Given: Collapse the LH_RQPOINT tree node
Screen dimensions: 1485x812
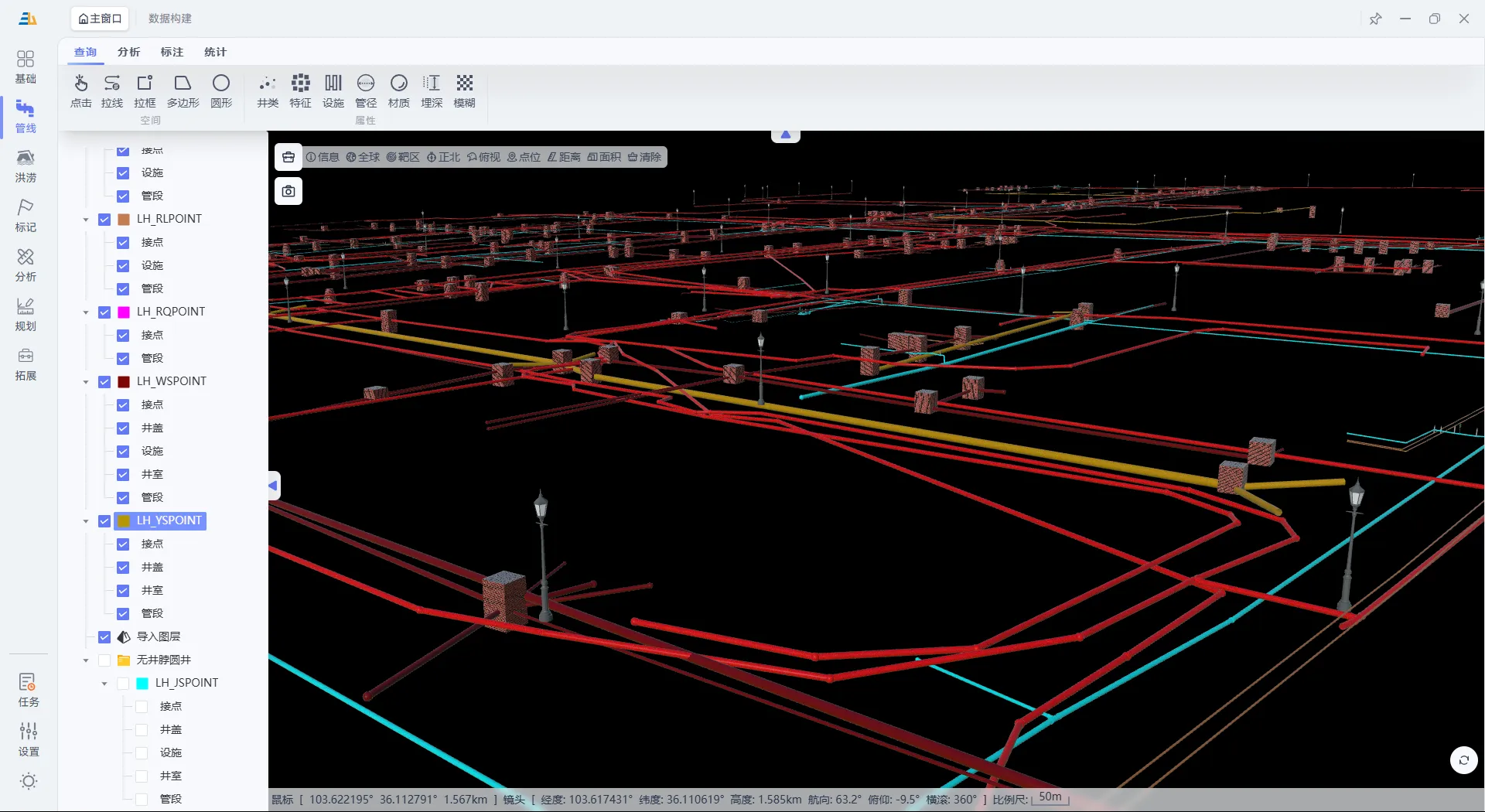Looking at the screenshot, I should tap(86, 312).
